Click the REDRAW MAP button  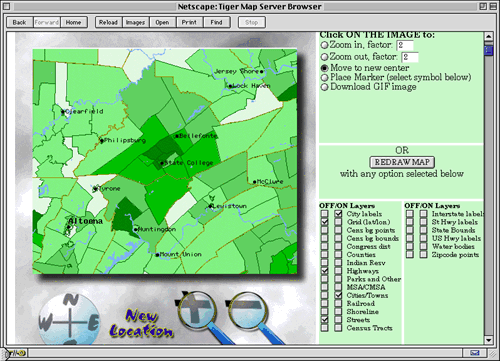pyautogui.click(x=402, y=162)
